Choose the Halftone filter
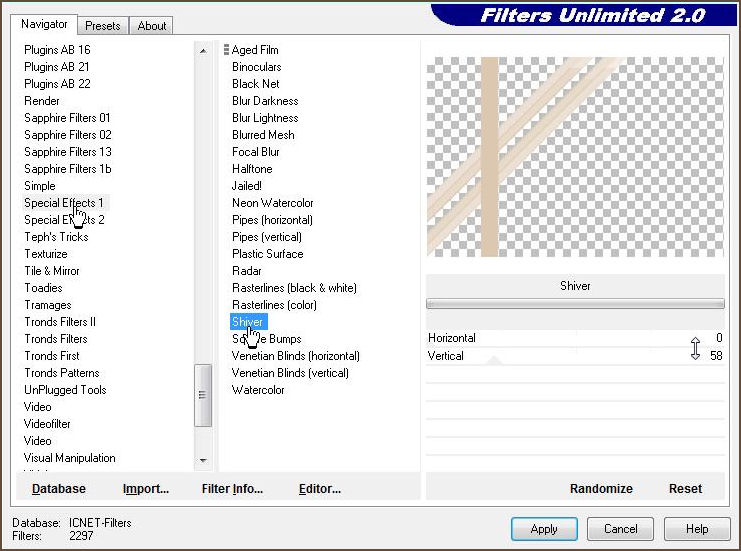 (252, 169)
